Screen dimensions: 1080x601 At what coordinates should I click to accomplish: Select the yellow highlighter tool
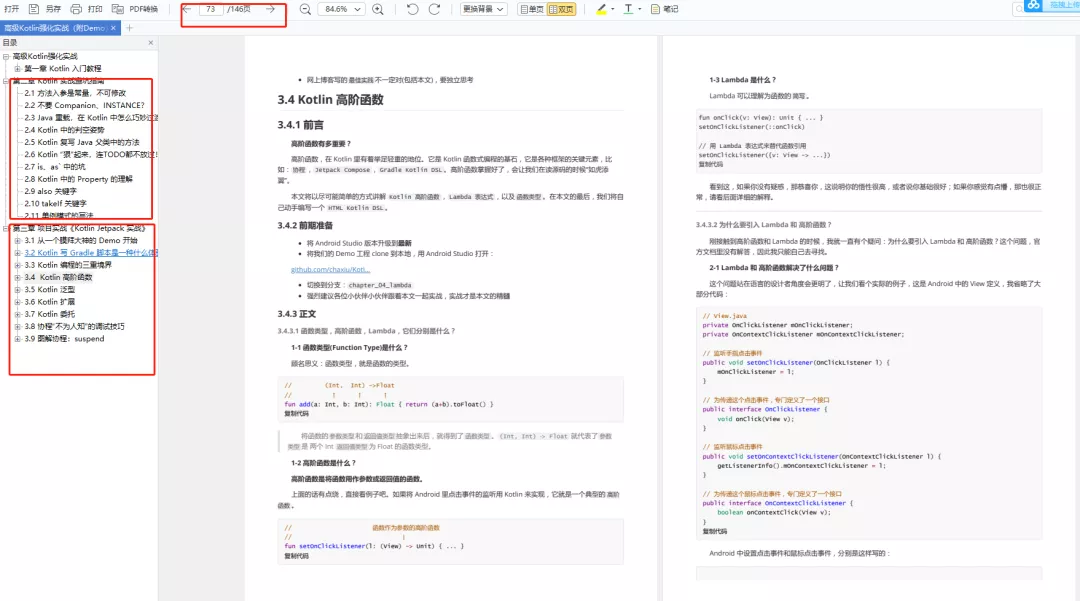[600, 8]
